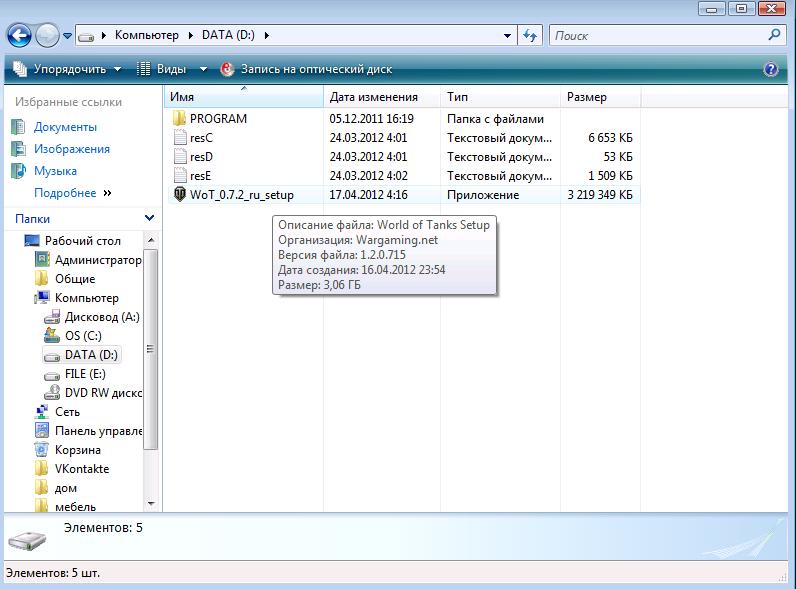Click Запись на оптический диск
The width and height of the screenshot is (796, 589).
305,69
